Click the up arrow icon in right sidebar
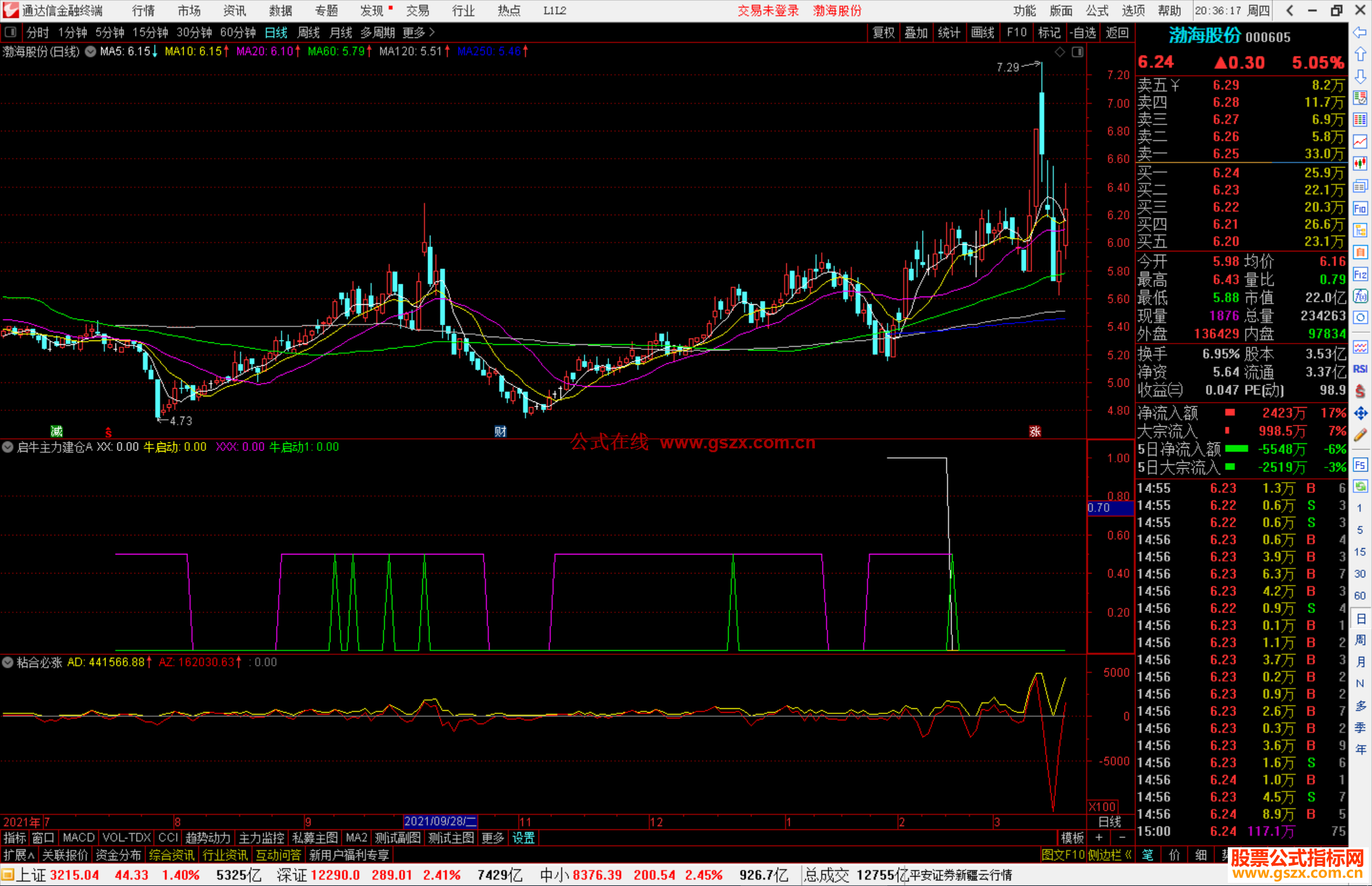Image resolution: width=1372 pixels, height=886 pixels. [1360, 55]
